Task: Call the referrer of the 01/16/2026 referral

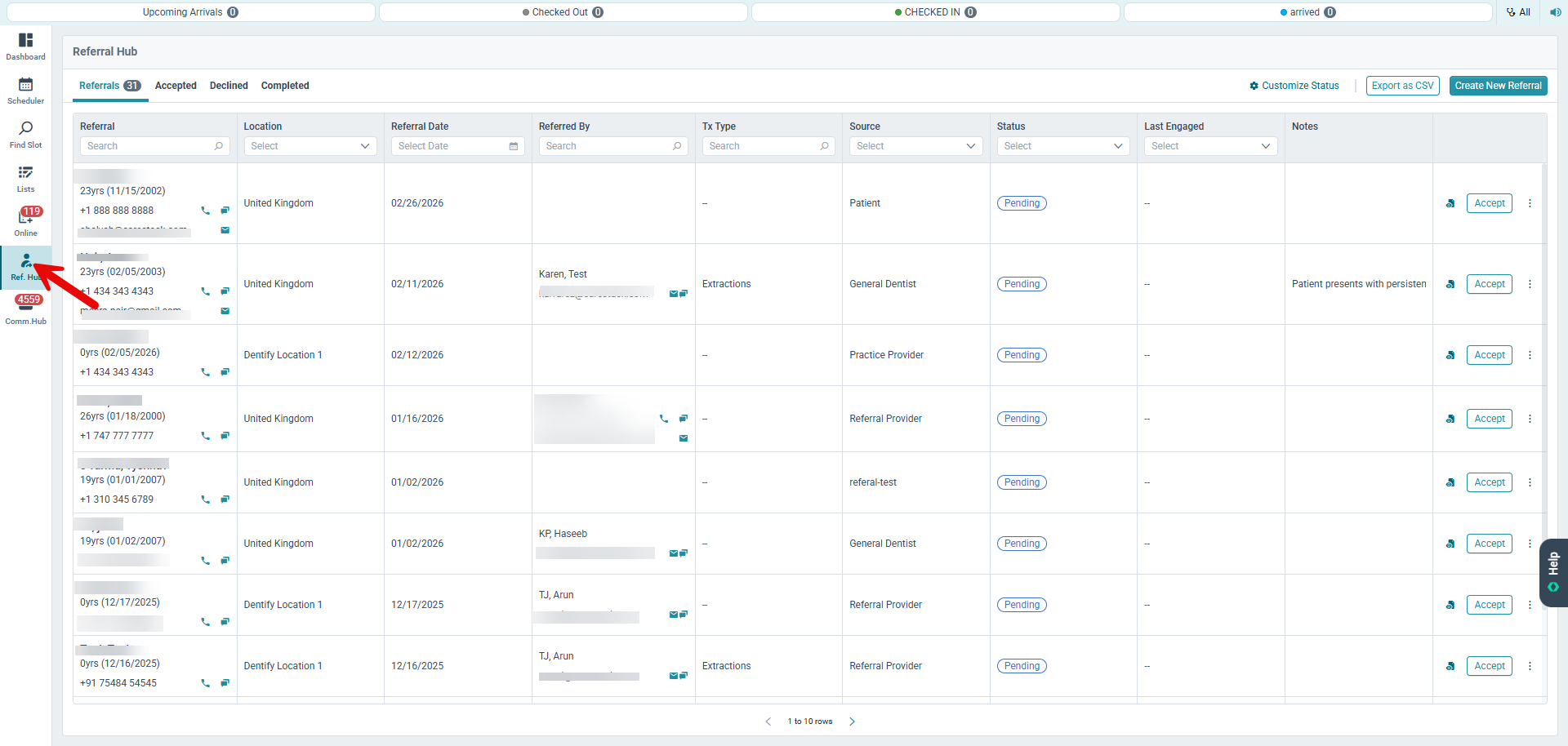Action: click(664, 419)
